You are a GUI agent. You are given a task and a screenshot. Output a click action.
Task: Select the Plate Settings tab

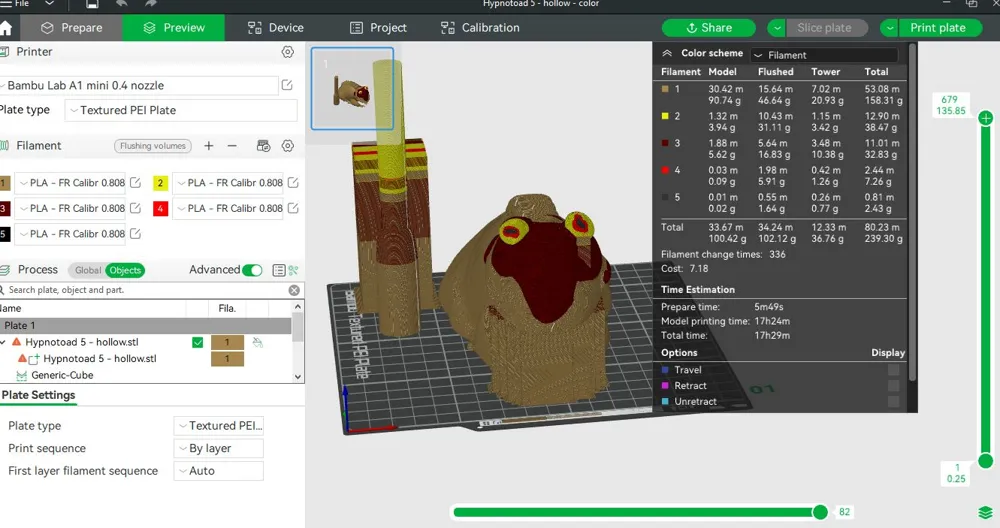tap(38, 395)
